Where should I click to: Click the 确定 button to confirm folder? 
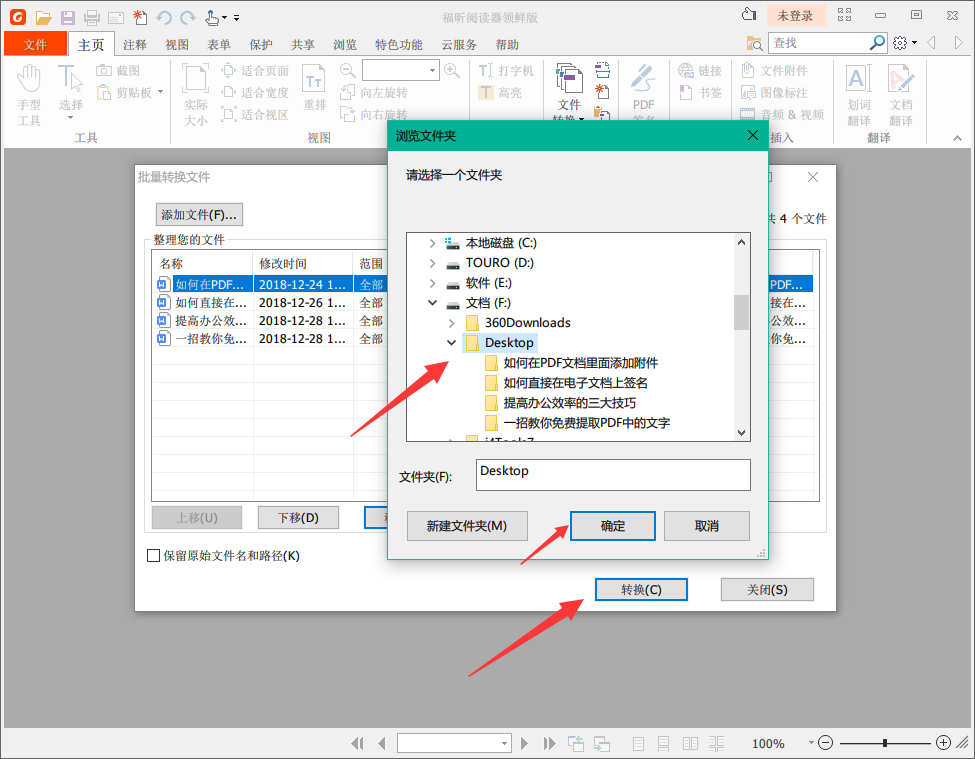tap(612, 525)
